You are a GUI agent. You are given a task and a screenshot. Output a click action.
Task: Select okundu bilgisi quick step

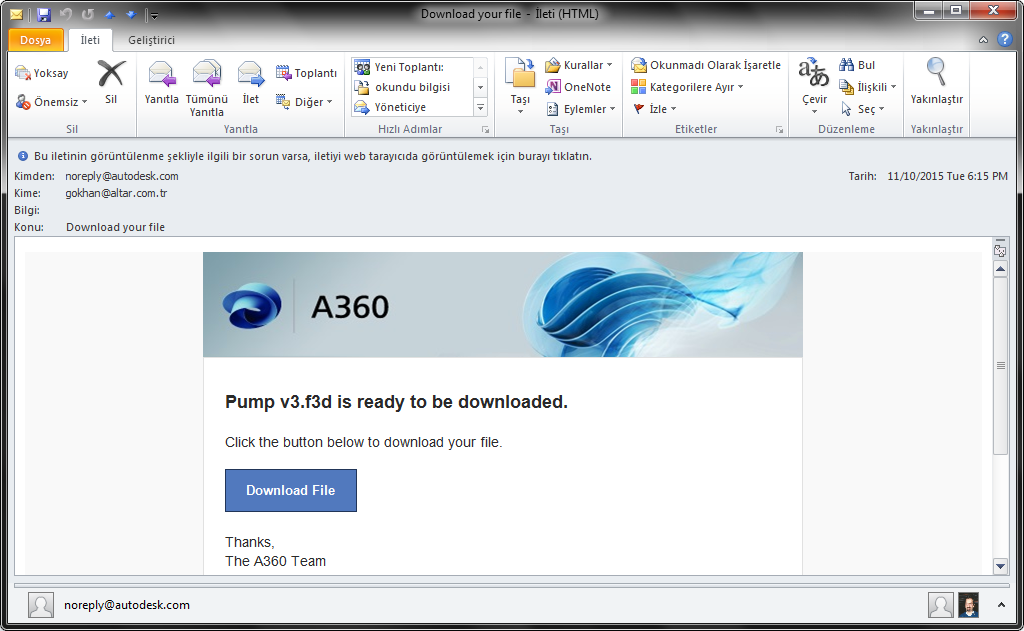pyautogui.click(x=412, y=87)
